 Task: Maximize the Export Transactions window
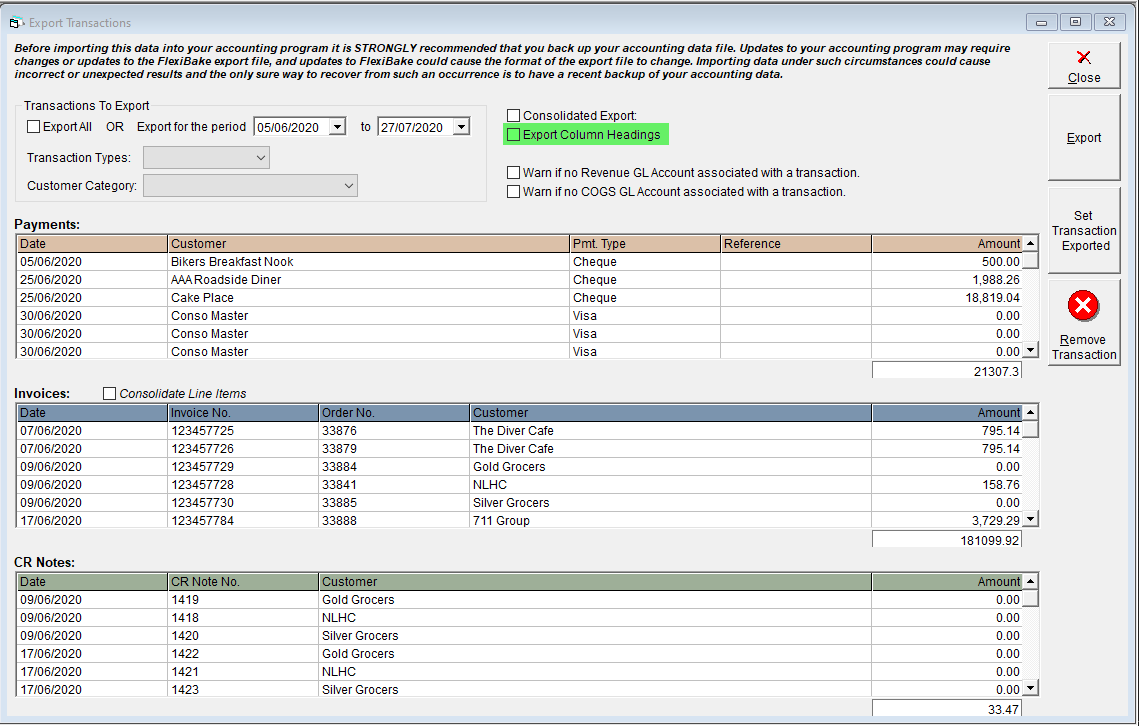pyautogui.click(x=1076, y=23)
